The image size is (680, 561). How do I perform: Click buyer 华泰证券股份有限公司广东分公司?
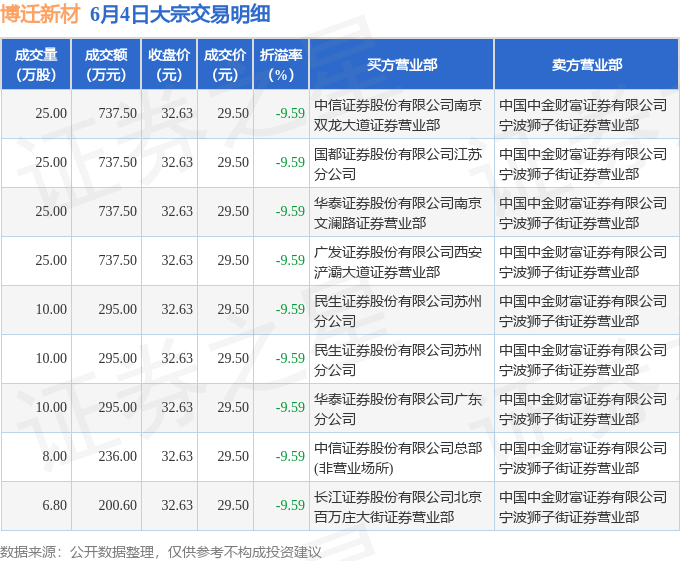click(x=398, y=409)
